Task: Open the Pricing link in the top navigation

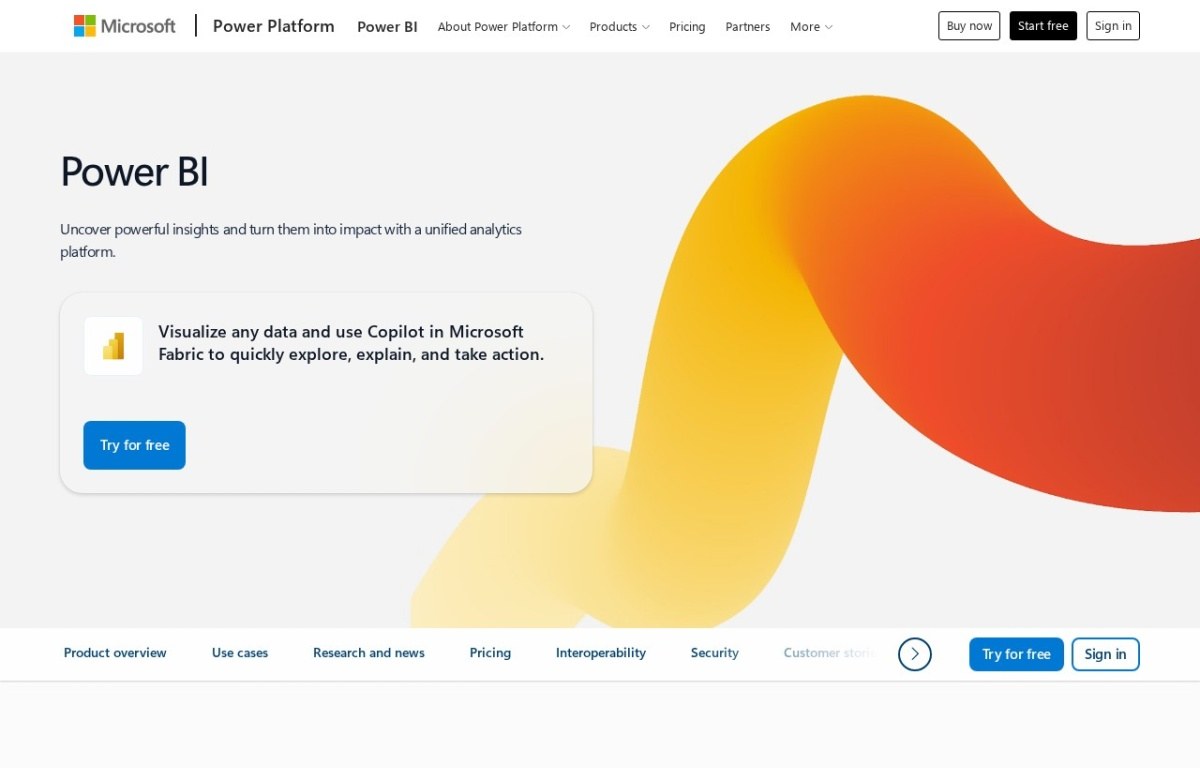Action: (687, 27)
